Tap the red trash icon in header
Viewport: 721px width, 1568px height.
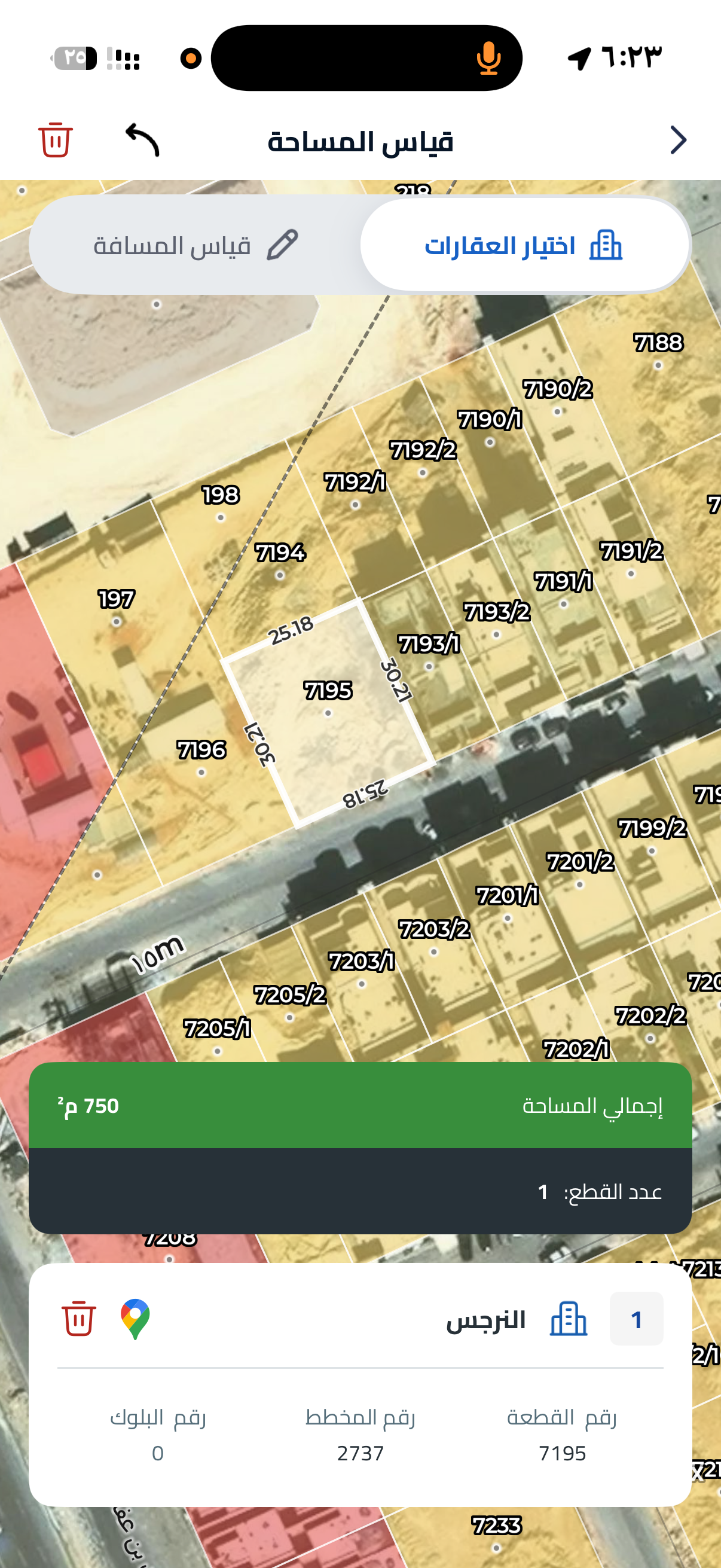tap(56, 140)
